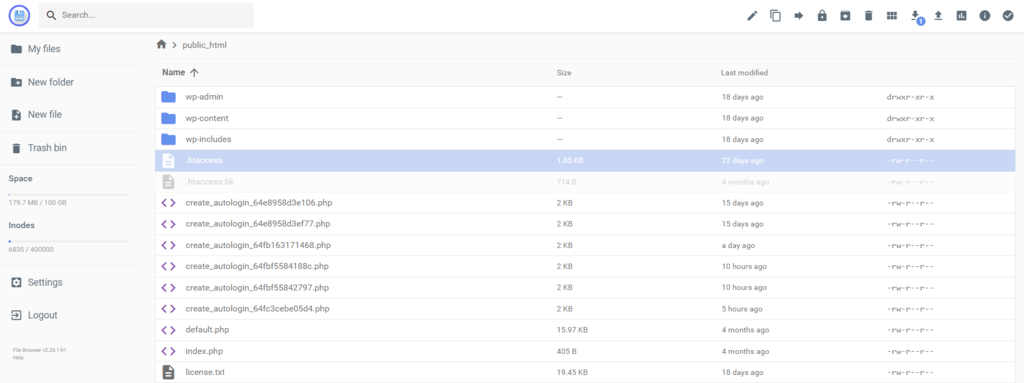The width and height of the screenshot is (1024, 383).
Task: Toggle multiple selection with the checkmark icon
Action: [x=1008, y=16]
